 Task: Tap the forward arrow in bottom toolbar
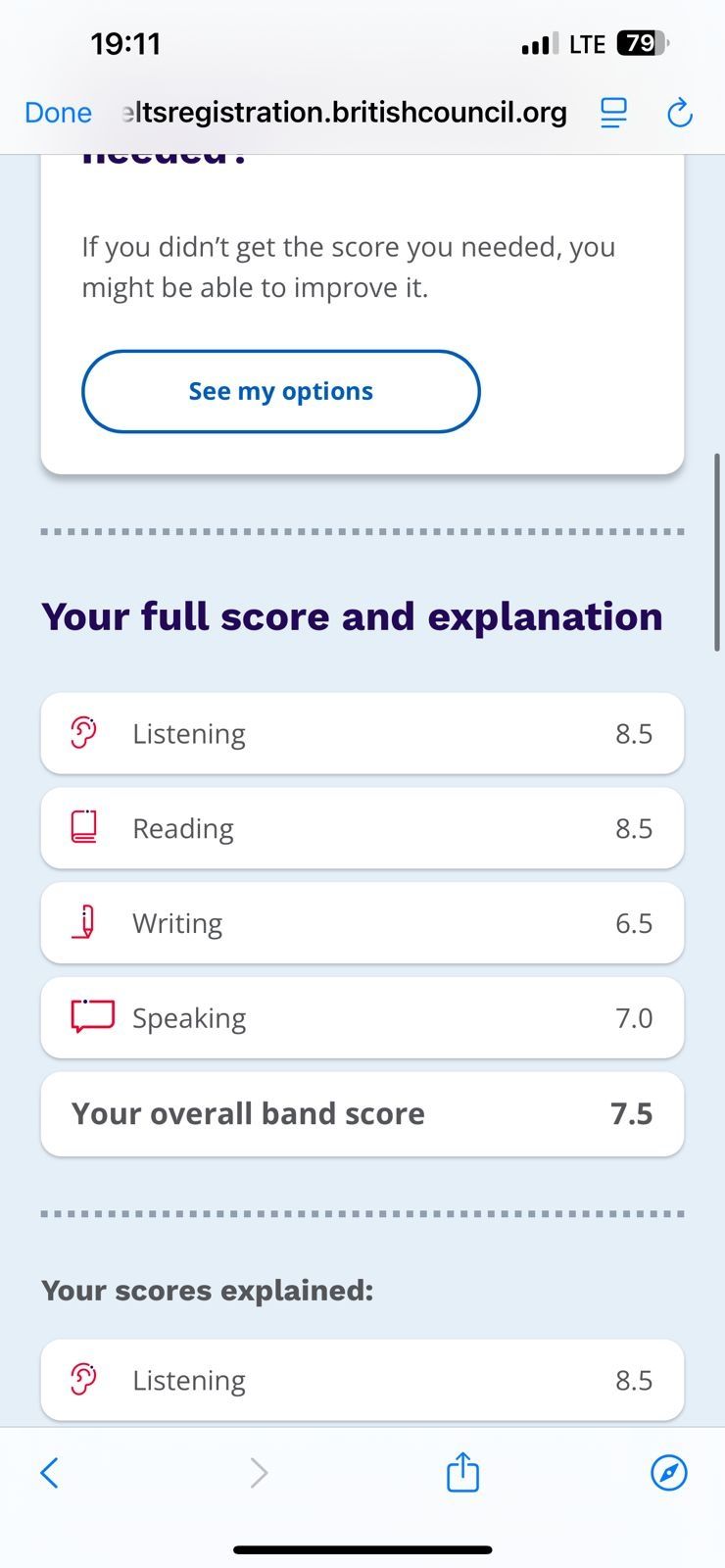coord(258,1472)
